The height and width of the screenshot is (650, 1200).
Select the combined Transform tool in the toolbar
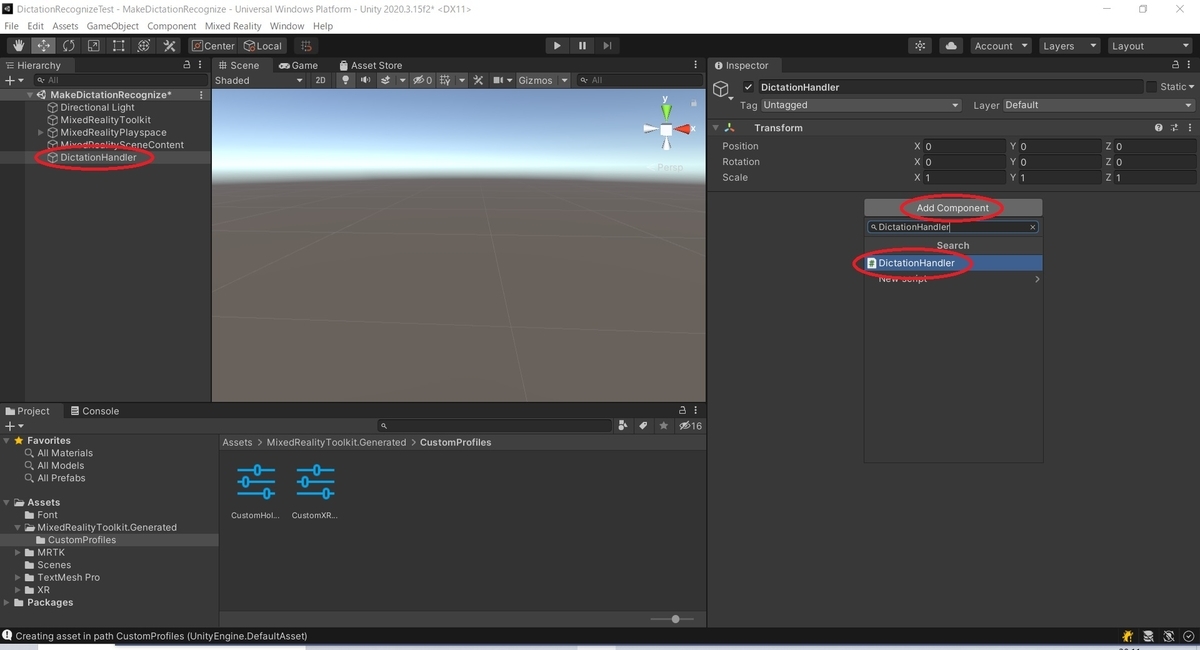click(x=144, y=46)
